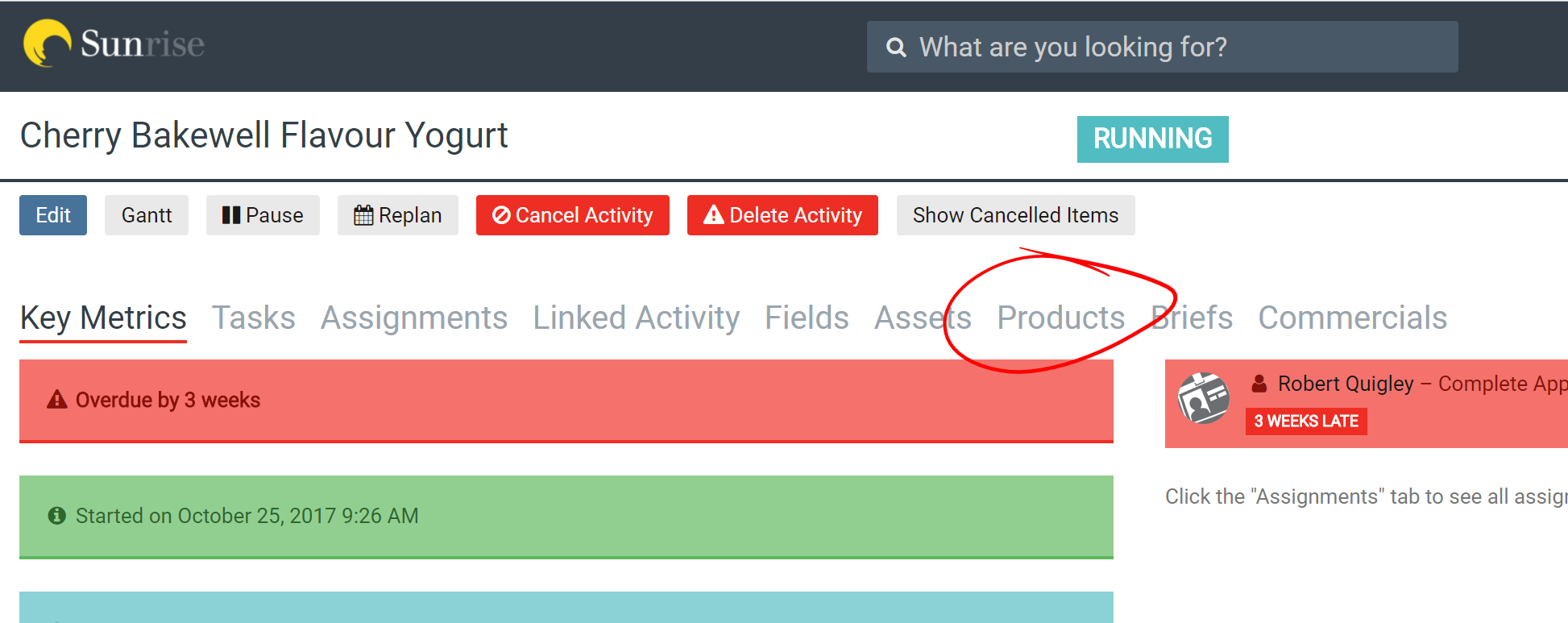Toggle Show Cancelled Items

pyautogui.click(x=1015, y=215)
